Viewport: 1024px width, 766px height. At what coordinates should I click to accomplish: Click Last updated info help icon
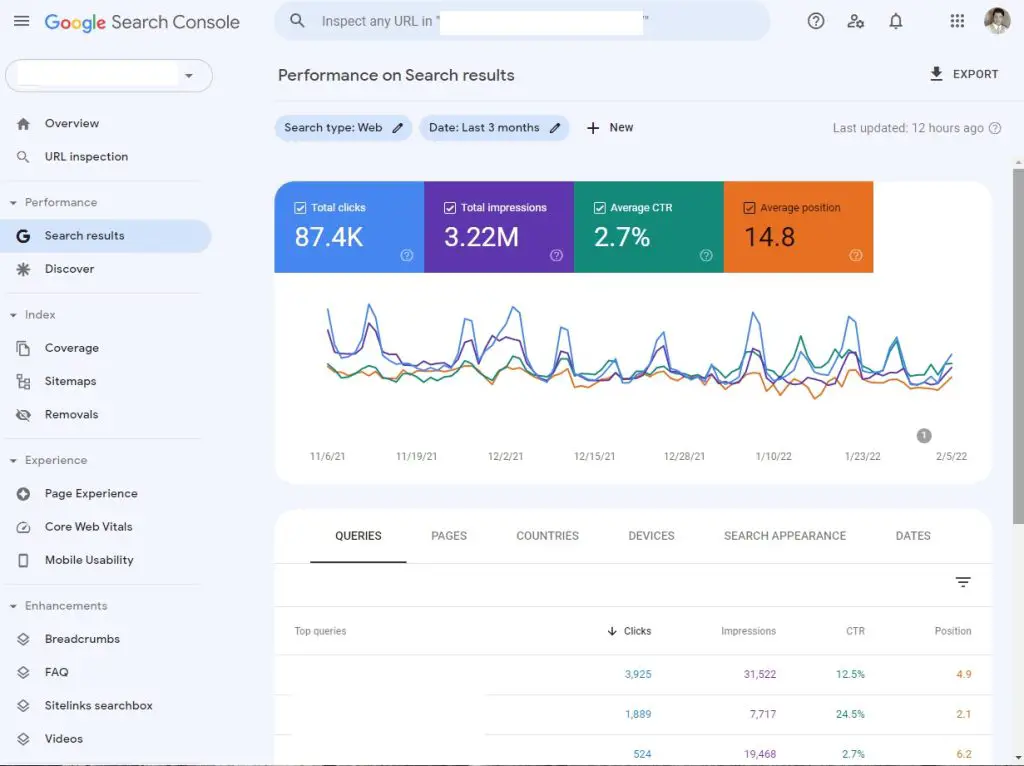[x=995, y=128]
